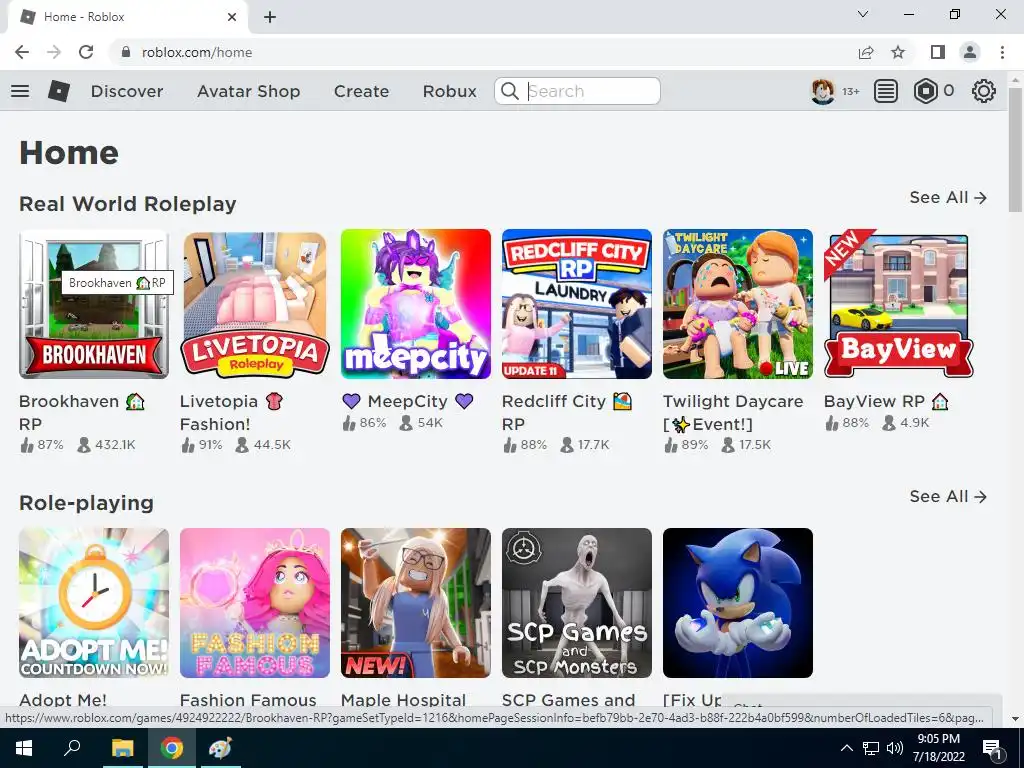
Task: Click the Roblox logo icon
Action: click(59, 91)
